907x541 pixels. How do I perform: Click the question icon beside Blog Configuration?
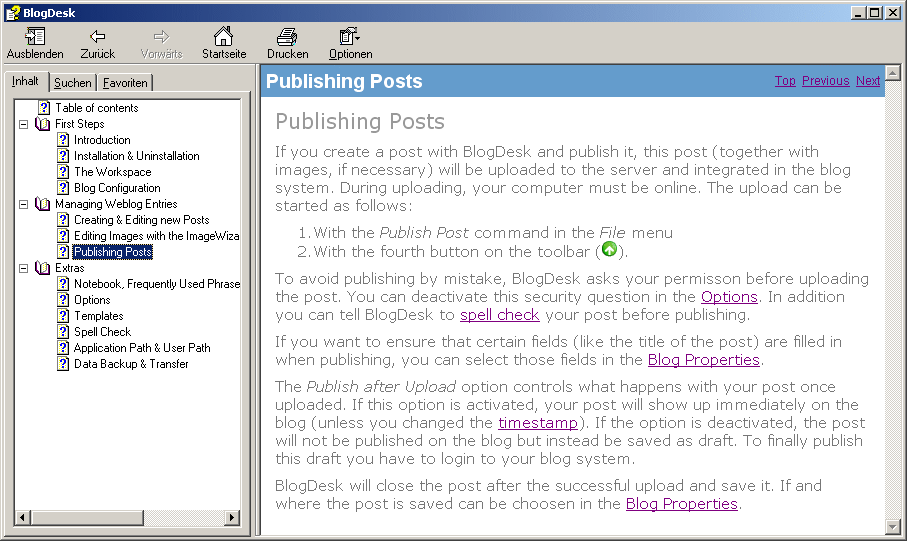tap(63, 188)
